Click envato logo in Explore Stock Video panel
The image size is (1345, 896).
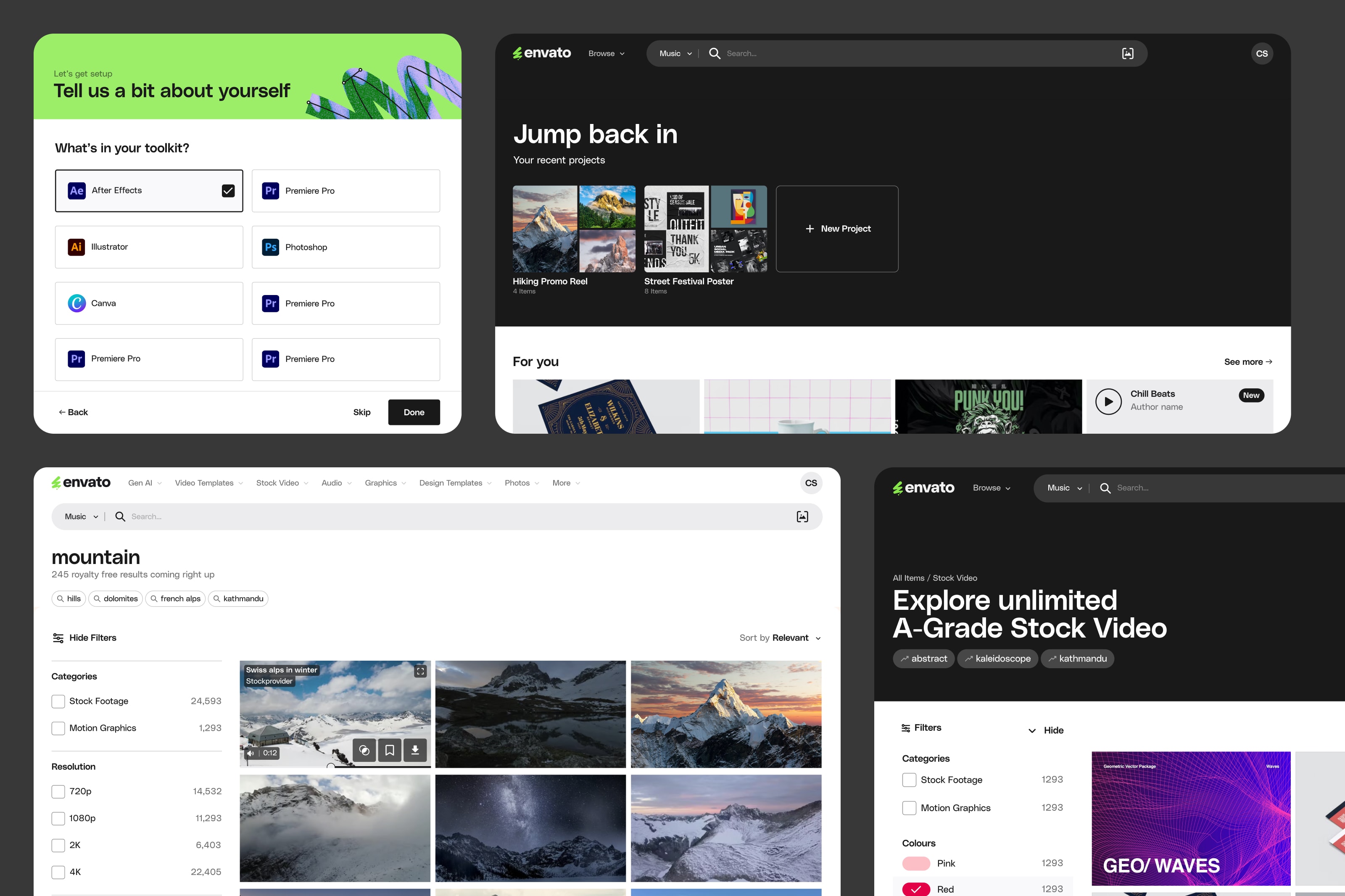(x=923, y=488)
